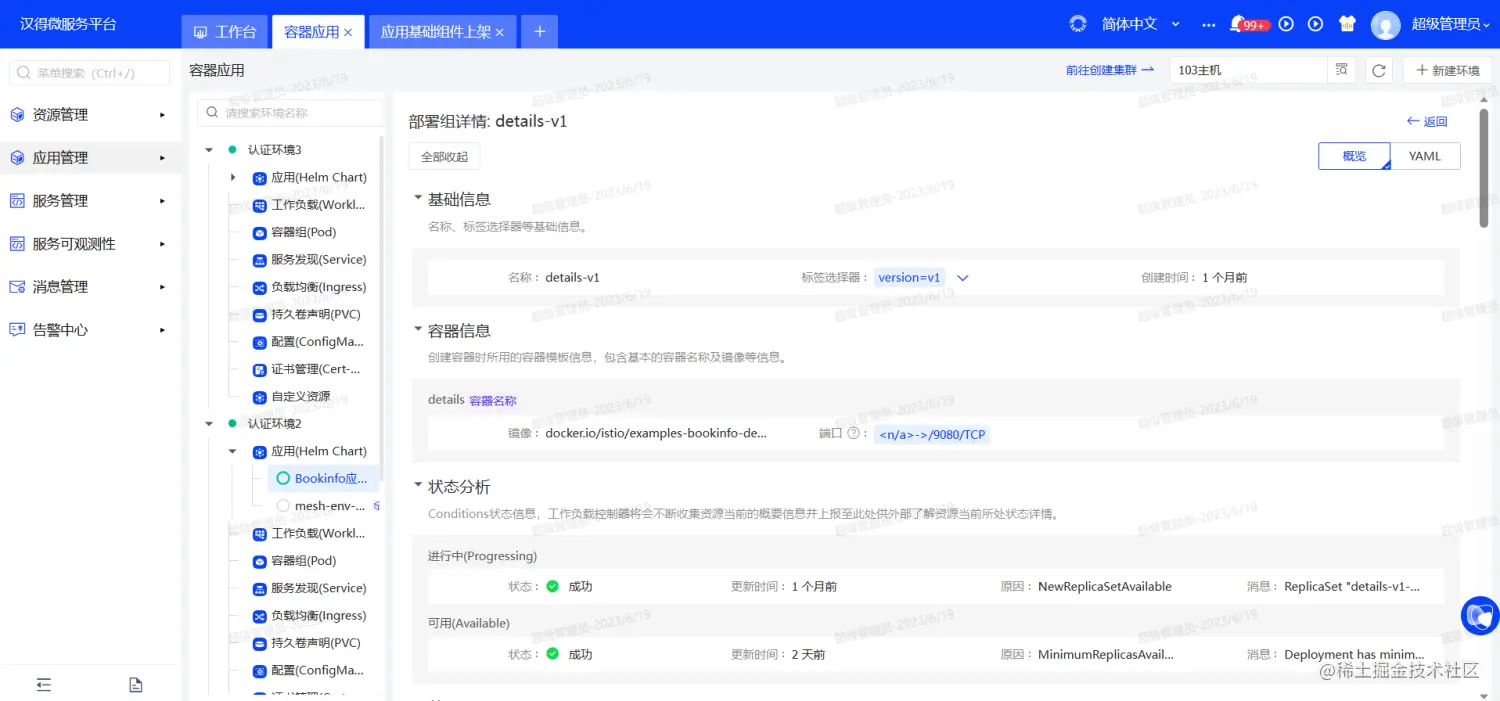The image size is (1500, 701).
Task: Collapse the 基础信息 section
Action: click(418, 199)
